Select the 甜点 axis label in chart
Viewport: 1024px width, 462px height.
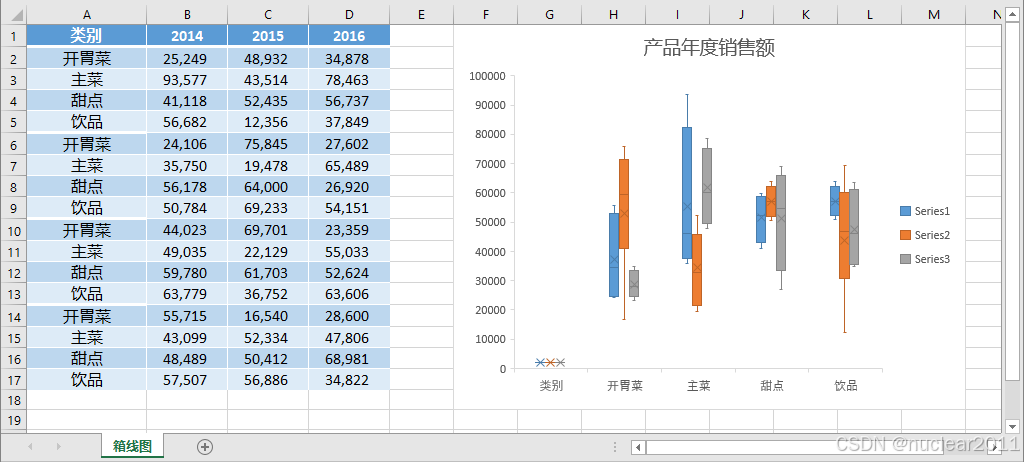coord(772,386)
